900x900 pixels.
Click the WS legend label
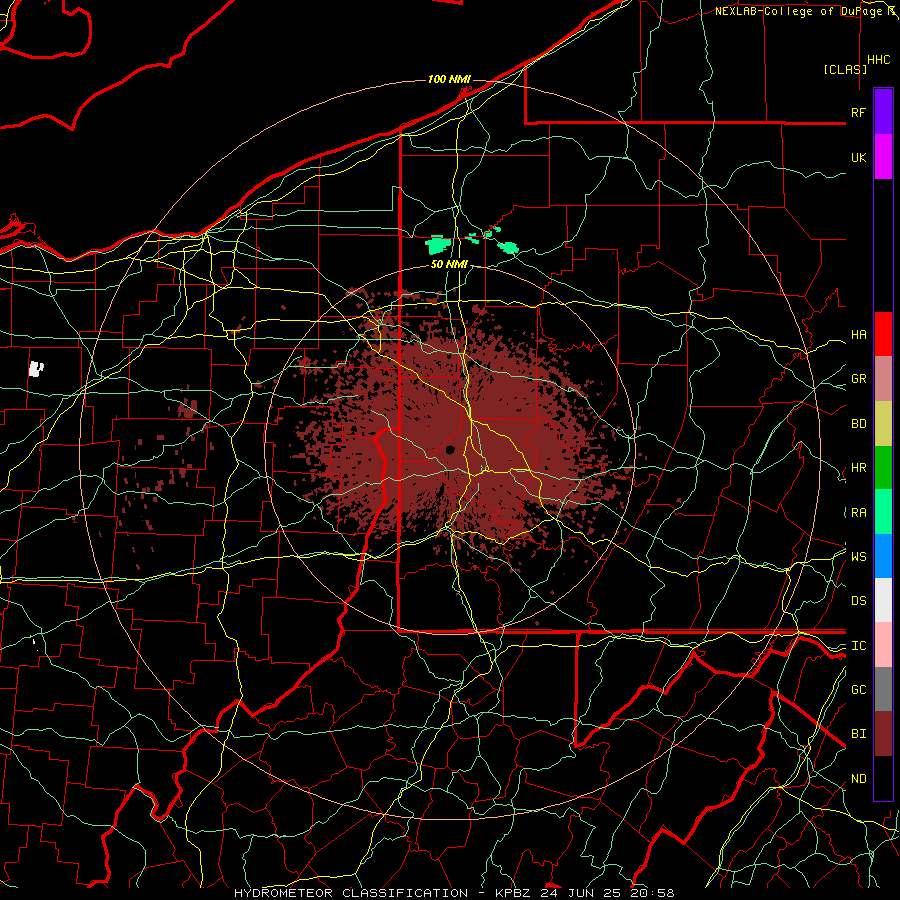[x=859, y=556]
